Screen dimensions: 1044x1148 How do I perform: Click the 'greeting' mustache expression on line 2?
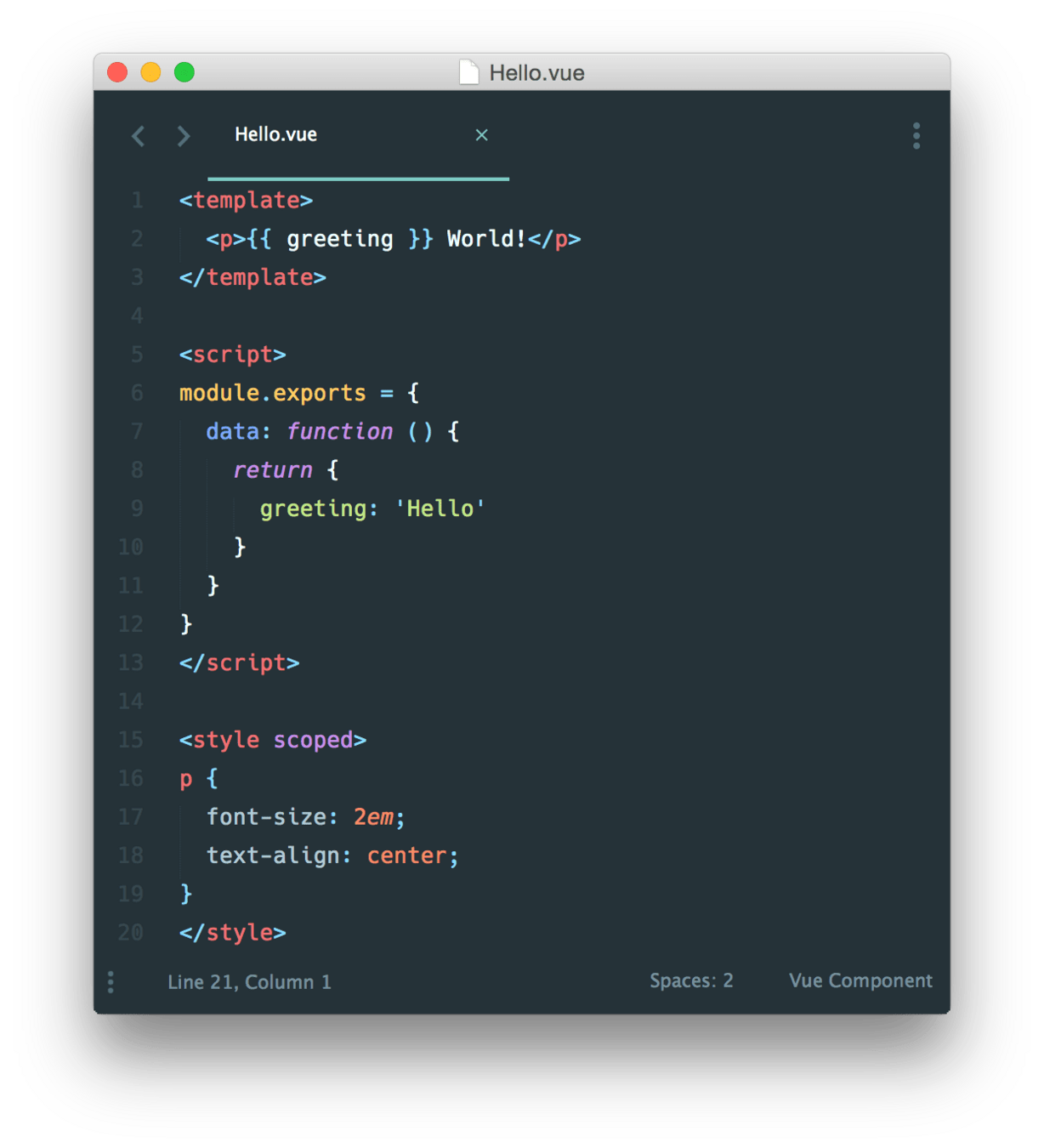coord(340,239)
